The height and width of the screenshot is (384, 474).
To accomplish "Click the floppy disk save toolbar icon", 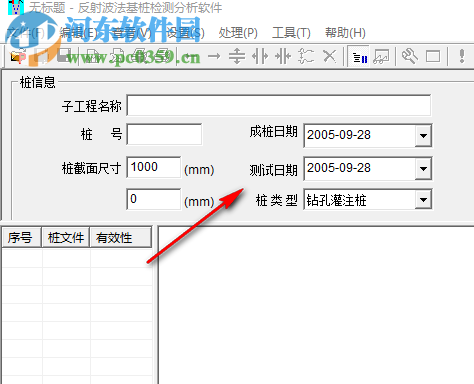I will 64,56.
